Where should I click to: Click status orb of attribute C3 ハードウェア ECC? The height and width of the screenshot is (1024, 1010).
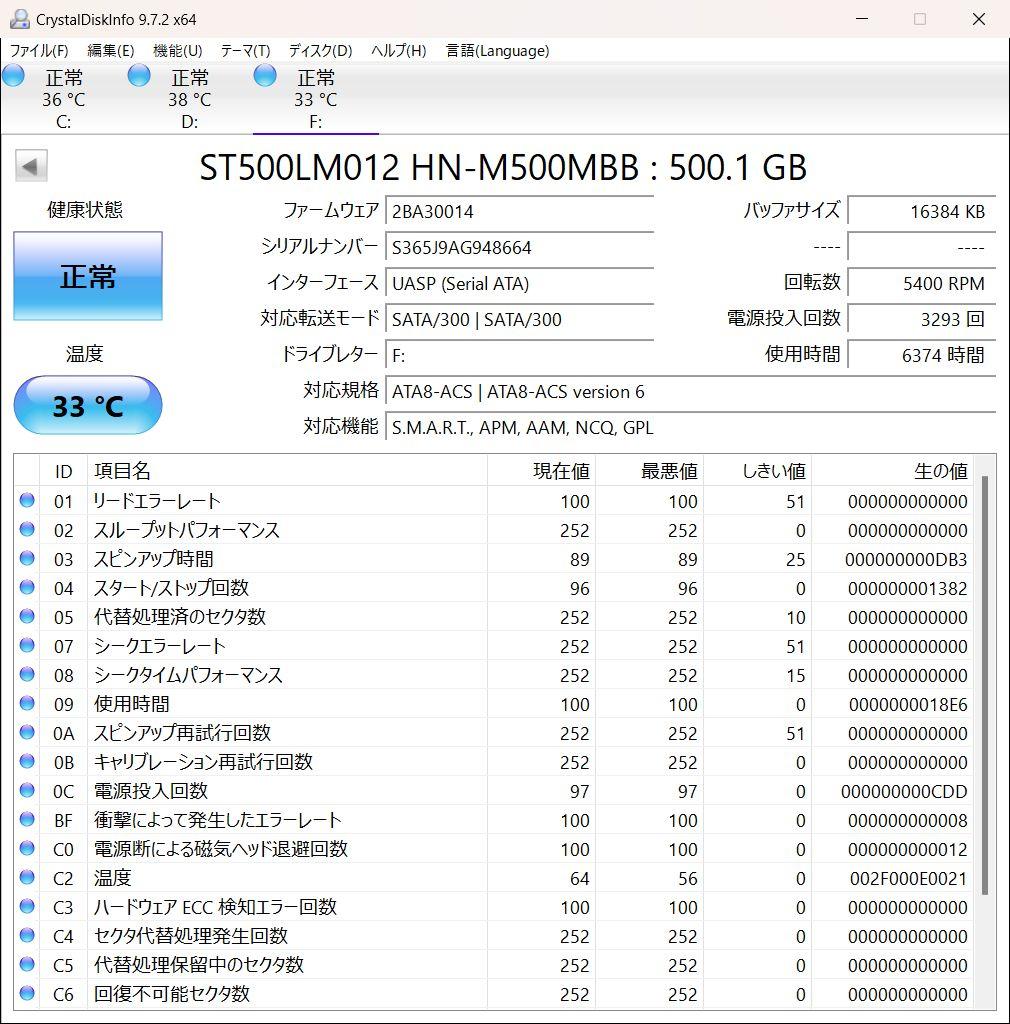[x=27, y=906]
